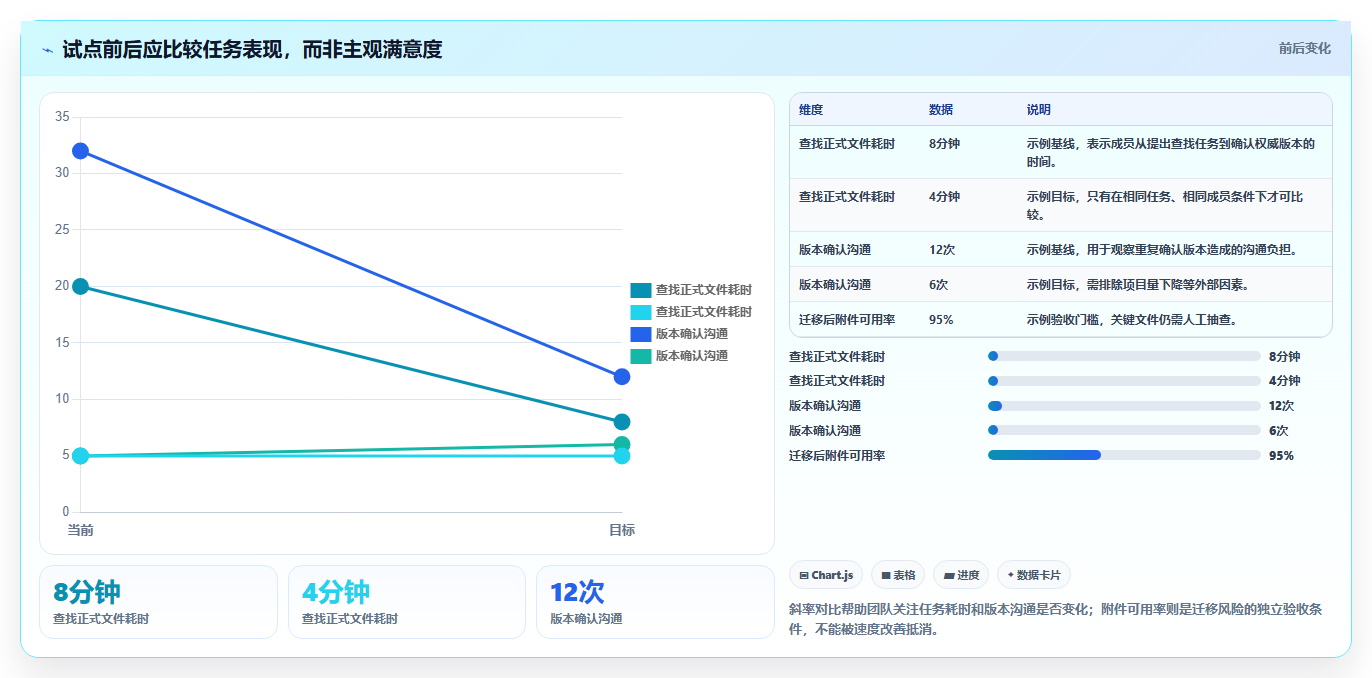Click the 4分钟 data card
Viewport: 1372px width, 678px height.
tap(407, 602)
